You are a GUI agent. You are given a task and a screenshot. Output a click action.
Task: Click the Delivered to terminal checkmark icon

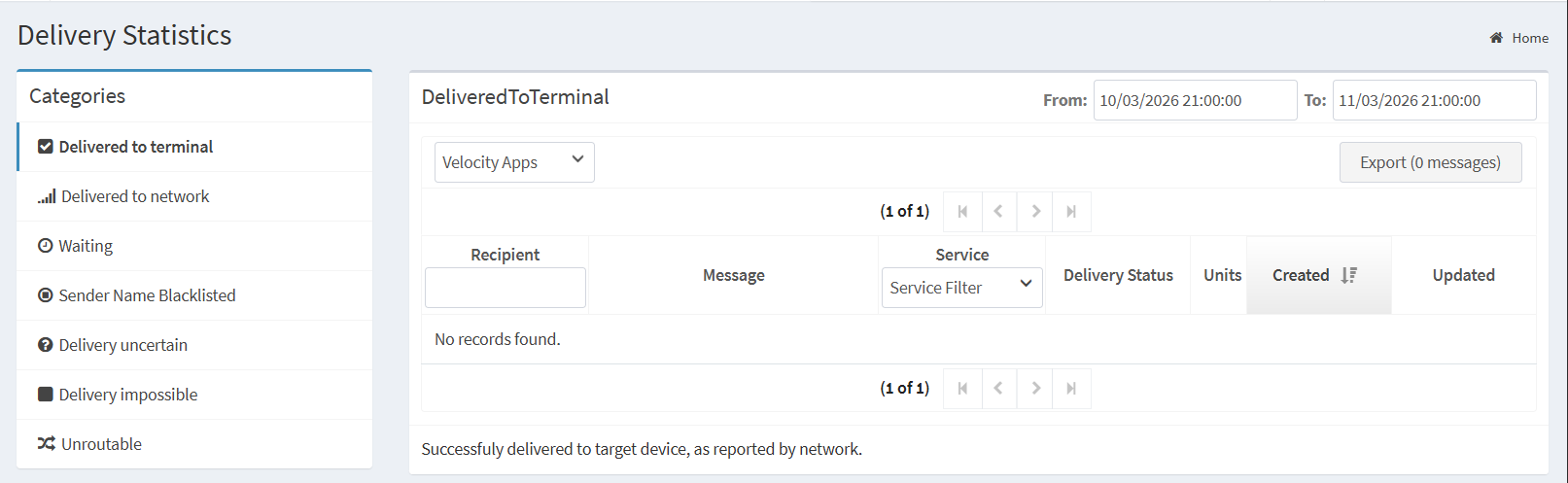[x=46, y=147]
